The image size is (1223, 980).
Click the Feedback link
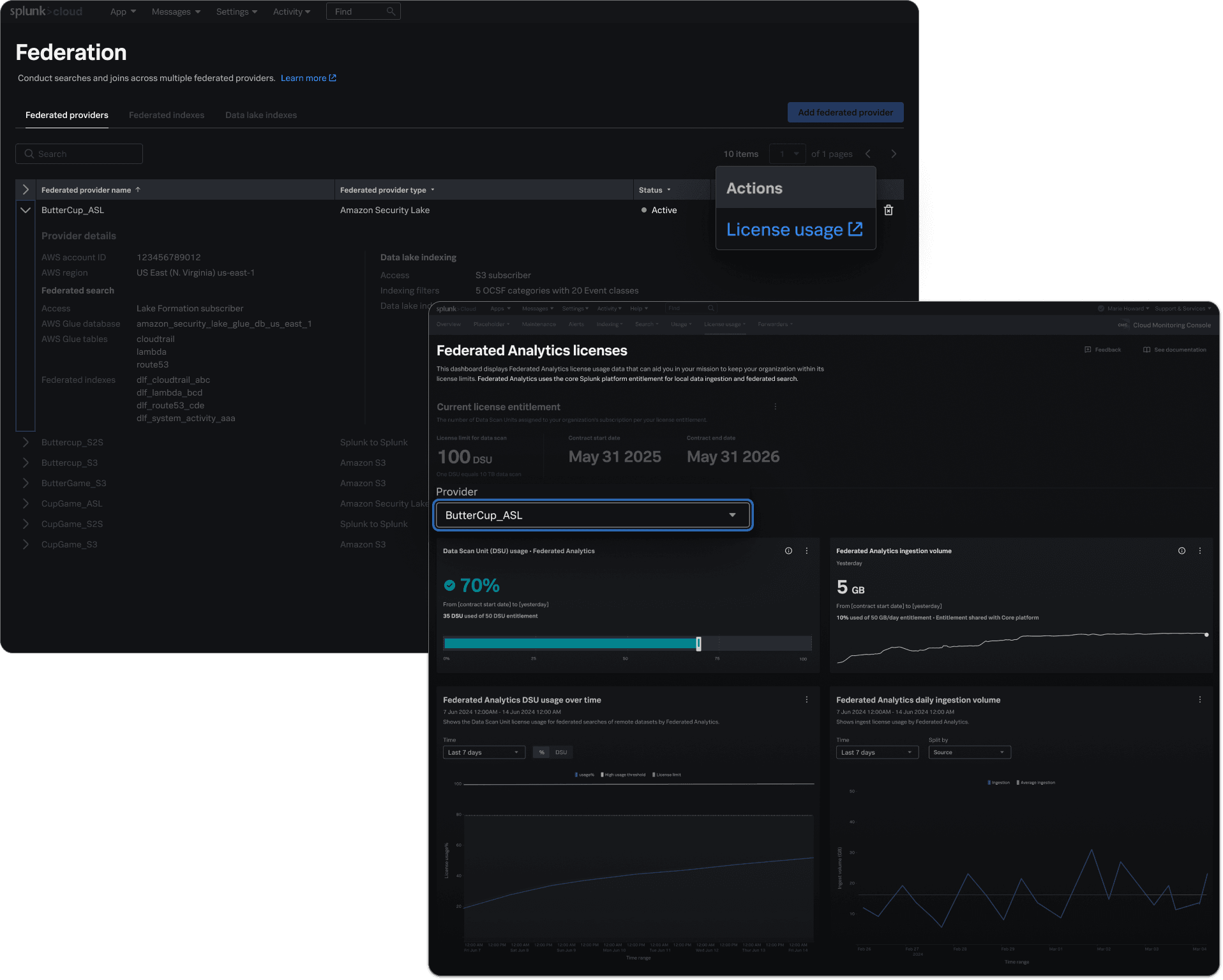[1103, 350]
